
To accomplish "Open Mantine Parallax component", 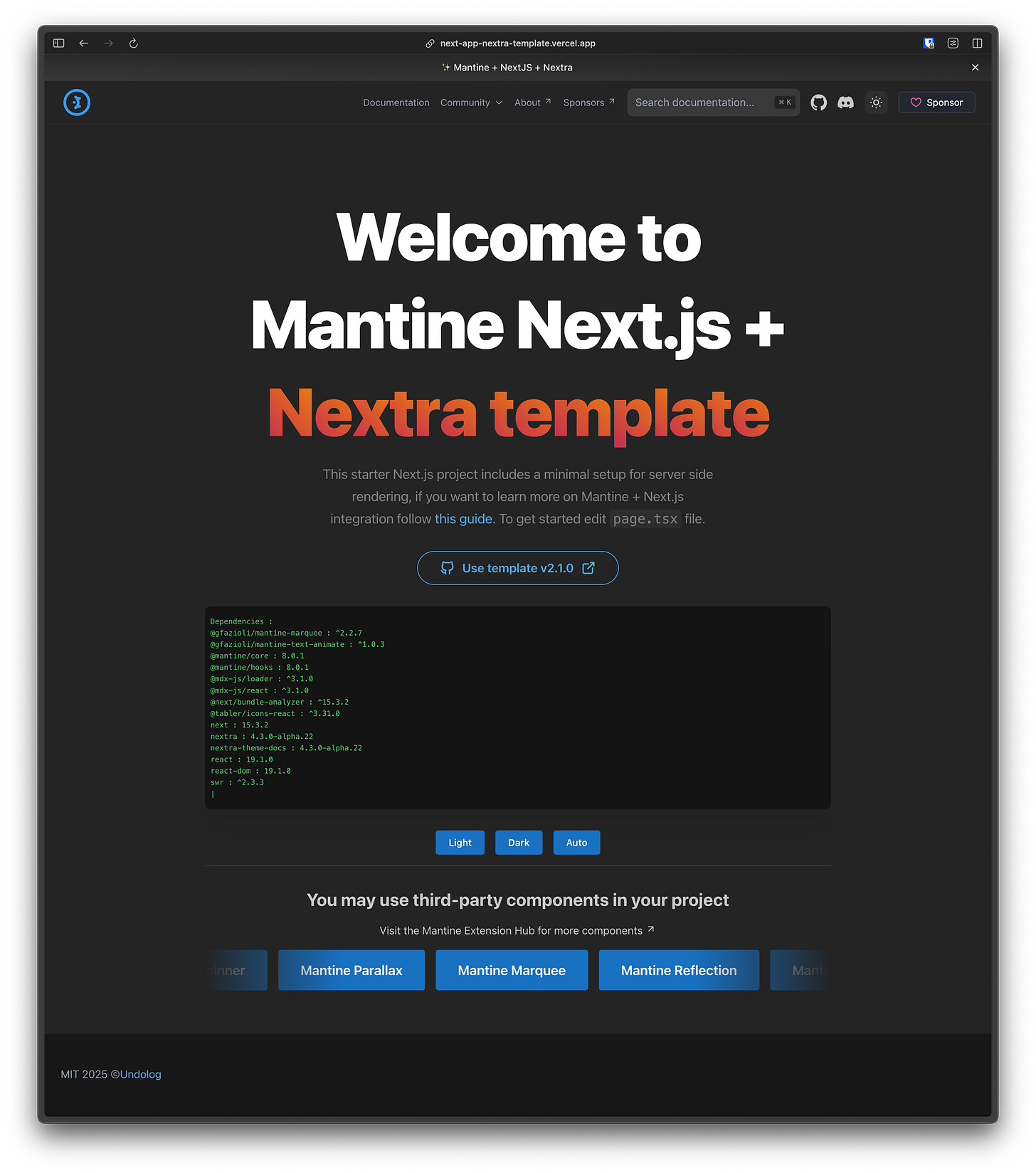I will (x=351, y=970).
